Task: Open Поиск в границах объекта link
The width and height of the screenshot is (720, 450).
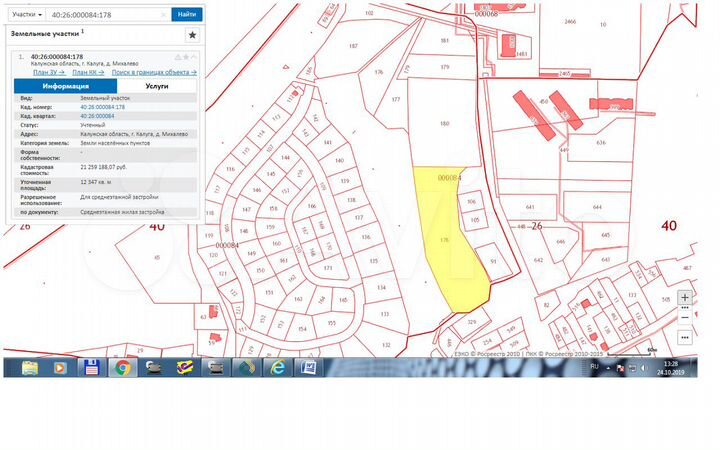Action: click(154, 72)
